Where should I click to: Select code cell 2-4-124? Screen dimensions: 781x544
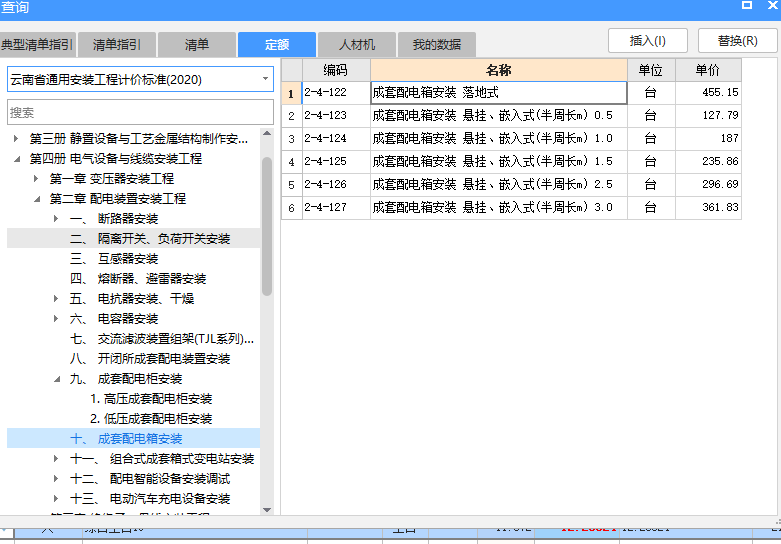336,138
